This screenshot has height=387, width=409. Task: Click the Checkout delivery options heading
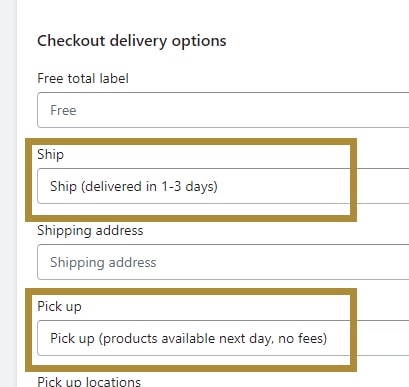coord(132,41)
